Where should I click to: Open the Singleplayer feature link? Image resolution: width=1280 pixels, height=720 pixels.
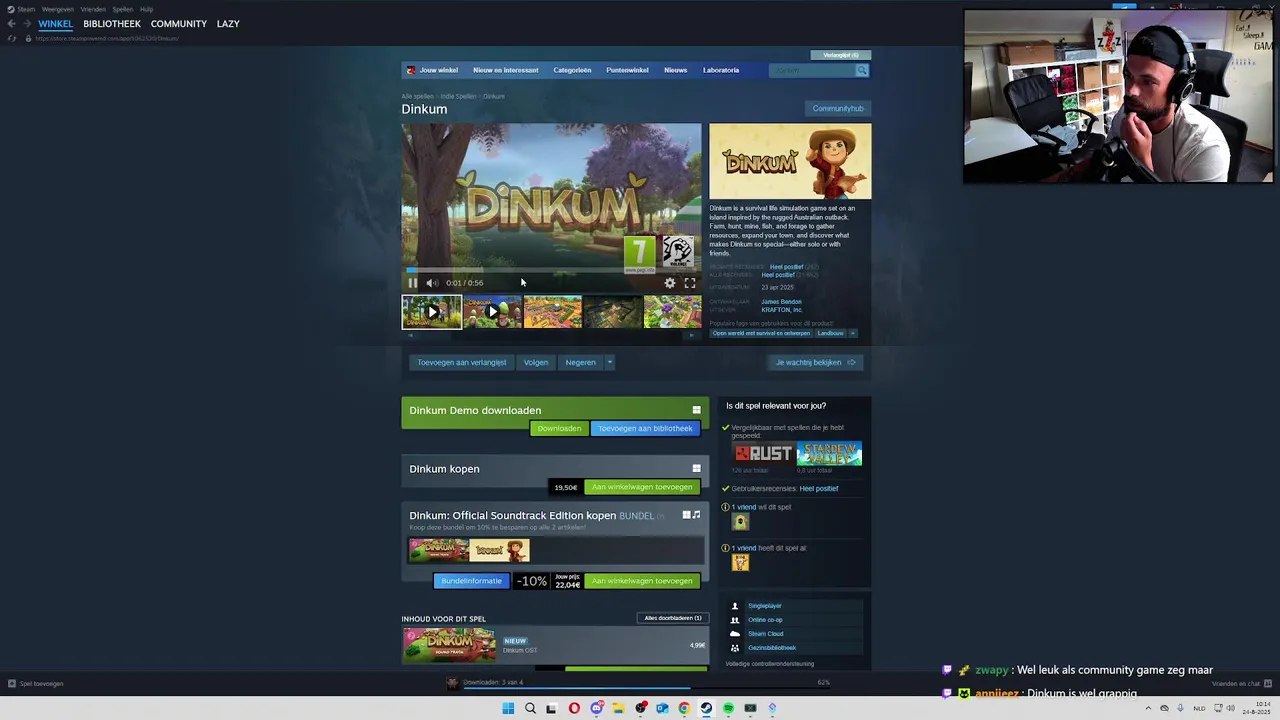coord(765,606)
